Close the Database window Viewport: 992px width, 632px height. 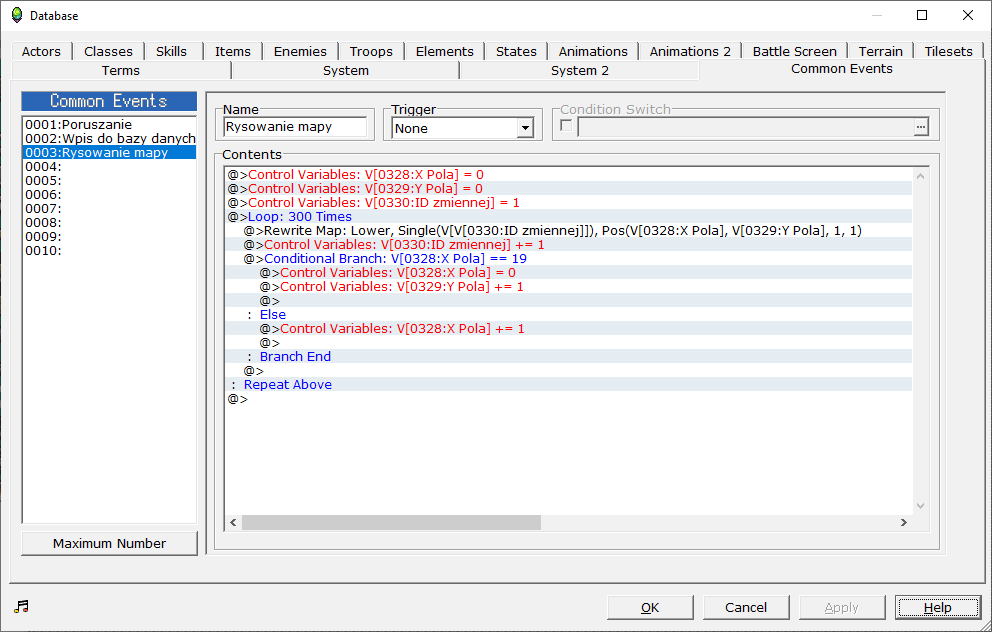pos(967,15)
